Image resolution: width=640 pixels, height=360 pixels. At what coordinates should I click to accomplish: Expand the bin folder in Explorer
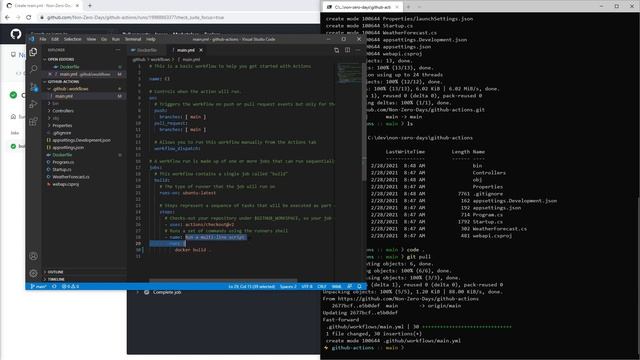55,103
